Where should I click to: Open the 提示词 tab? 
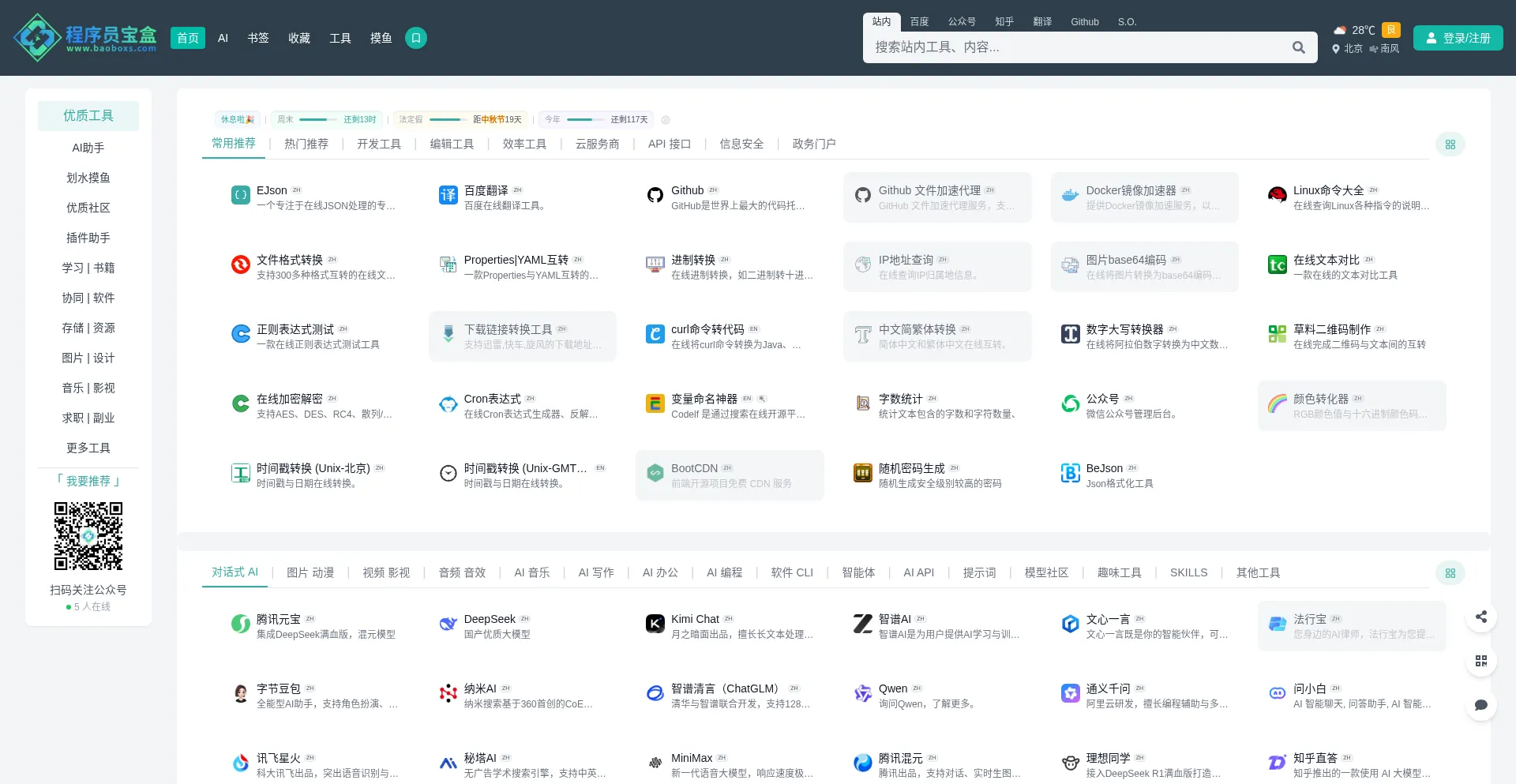979,572
